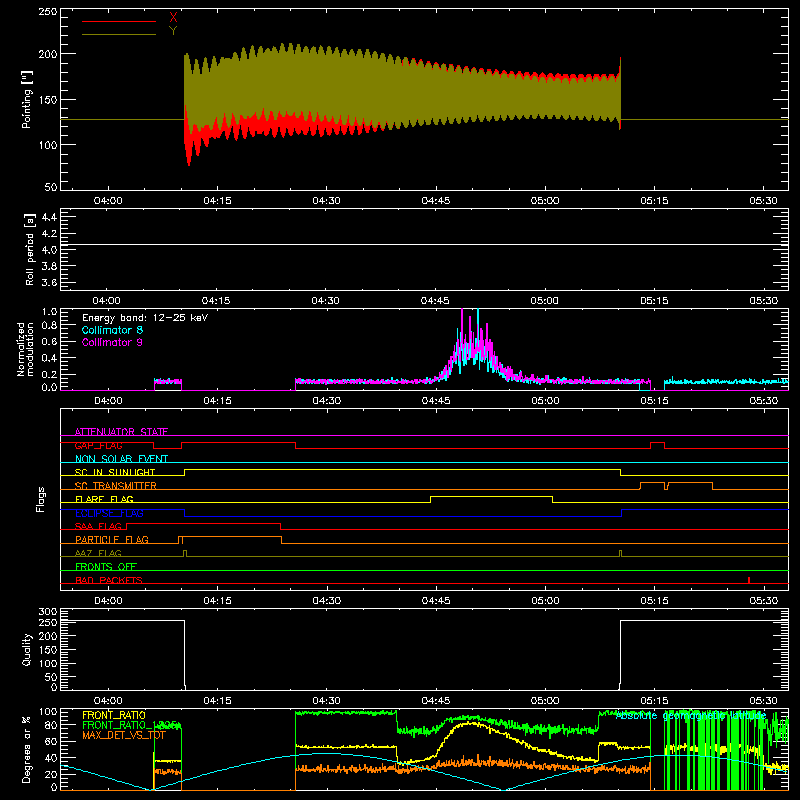Click the 'Pointing' y-axis title
Viewport: 800px width, 800px height.
pos(27,99)
